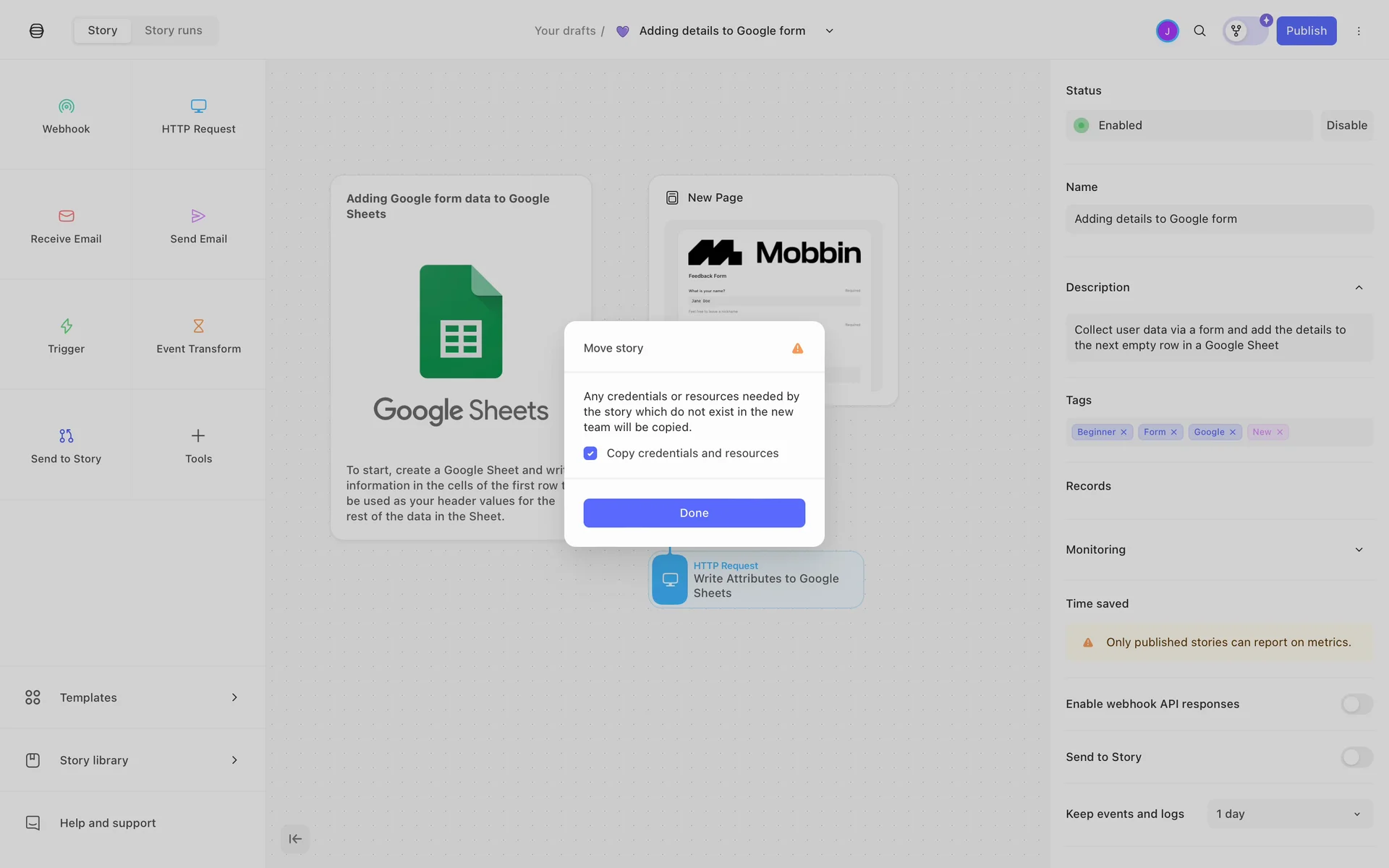Screen dimensions: 1389x868
Task: Click the Done button in dialog
Action: click(694, 513)
